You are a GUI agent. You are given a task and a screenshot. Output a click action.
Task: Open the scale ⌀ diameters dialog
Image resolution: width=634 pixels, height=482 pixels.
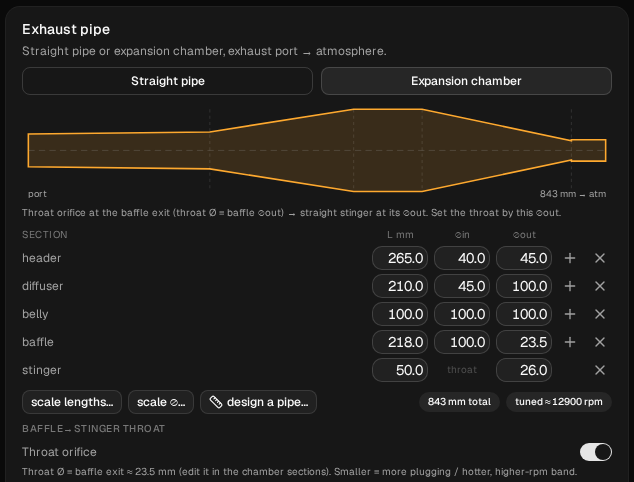click(161, 402)
